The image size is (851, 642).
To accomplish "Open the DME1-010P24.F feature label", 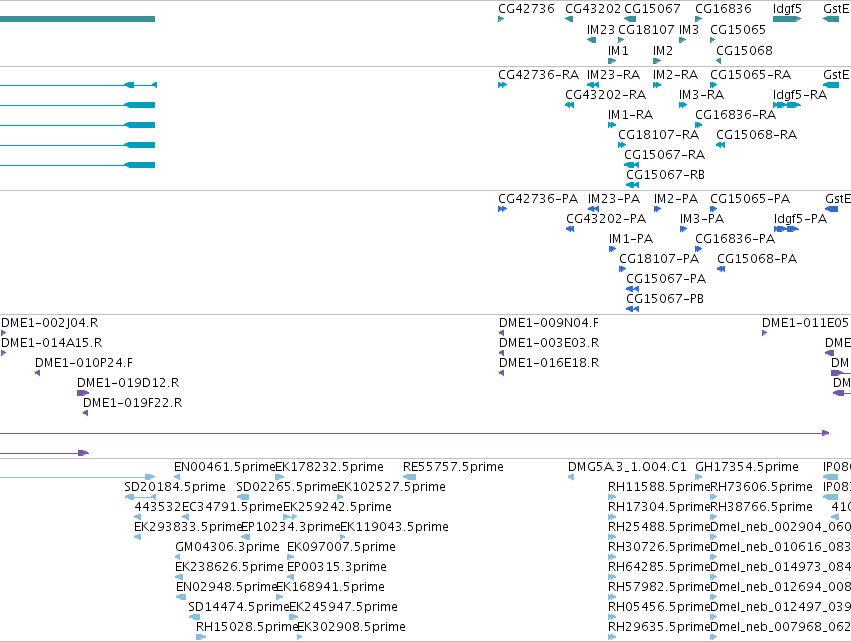I will click(x=84, y=363).
